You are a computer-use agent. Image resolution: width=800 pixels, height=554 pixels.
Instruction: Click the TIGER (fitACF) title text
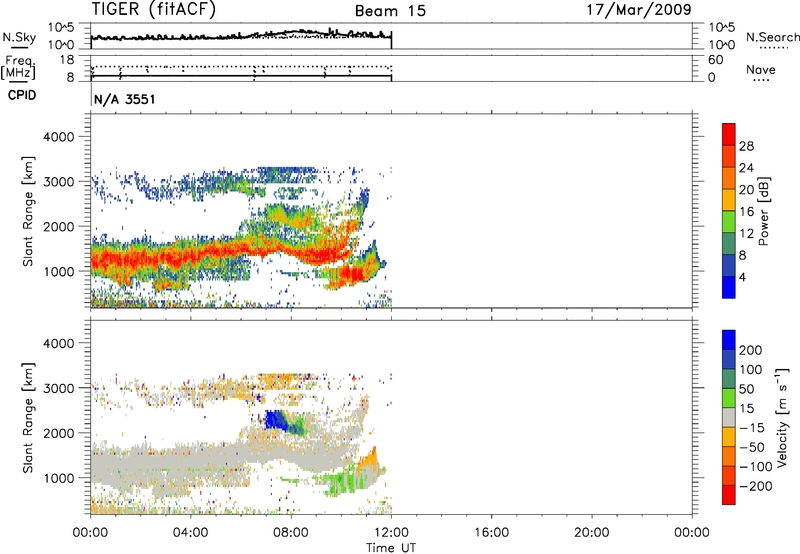click(x=154, y=9)
